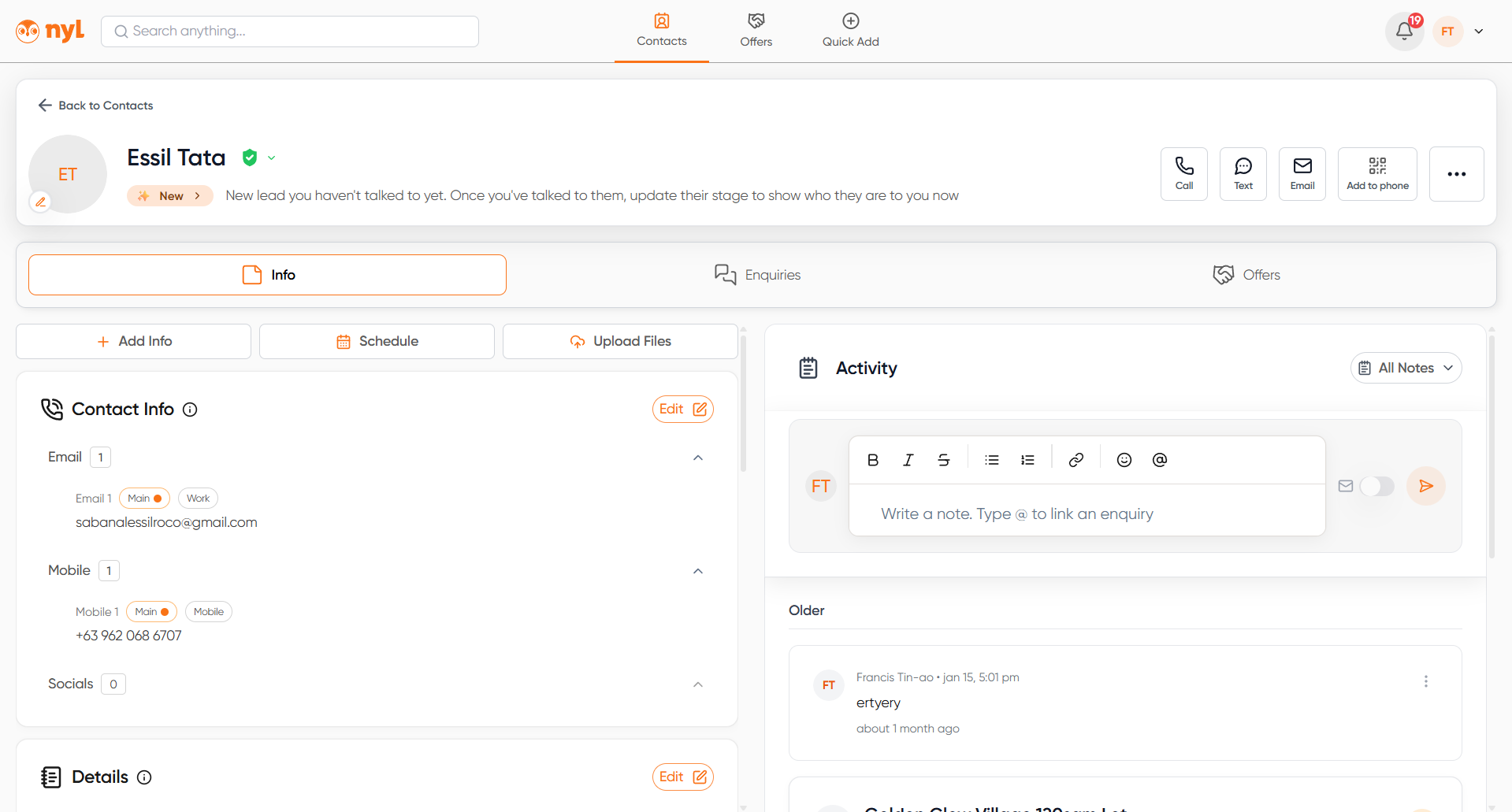Switch to the Enquiries tab
Viewport: 1512px width, 812px height.
(x=757, y=275)
